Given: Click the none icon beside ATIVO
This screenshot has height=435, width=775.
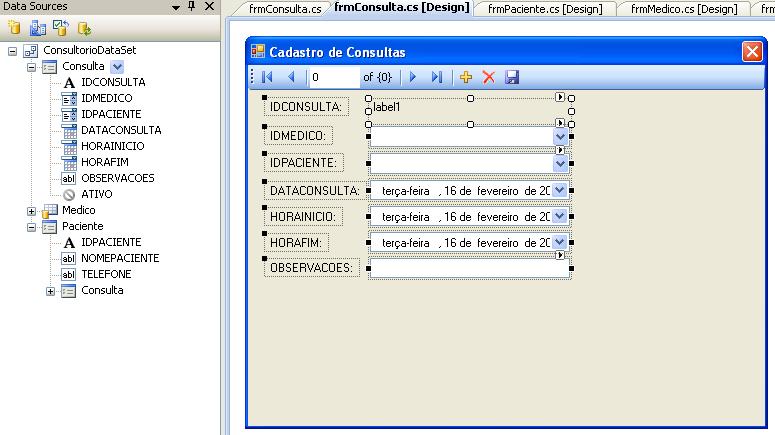Looking at the screenshot, I should tap(69, 195).
